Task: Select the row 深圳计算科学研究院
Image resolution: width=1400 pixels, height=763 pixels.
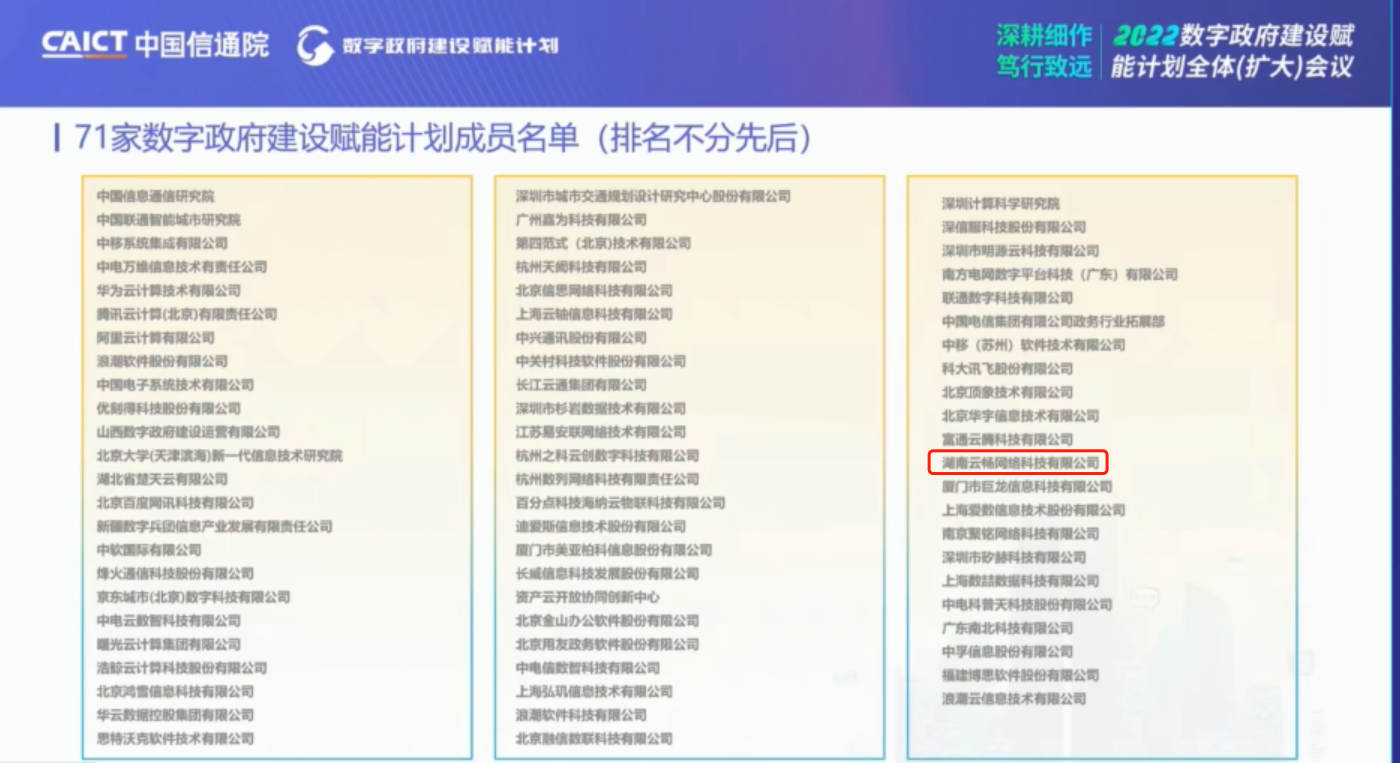Action: (1000, 204)
